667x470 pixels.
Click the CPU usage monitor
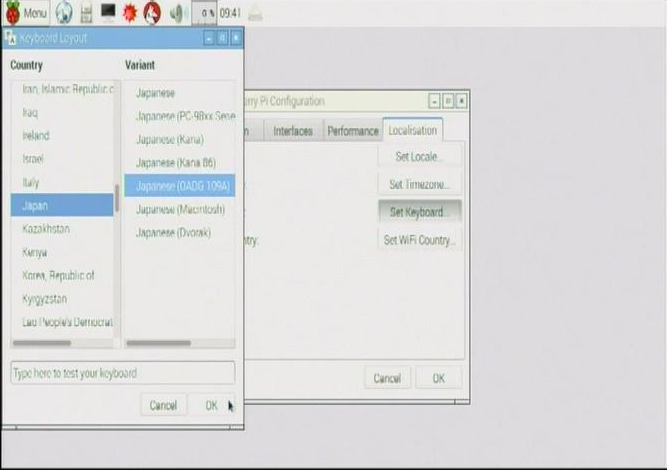pyautogui.click(x=205, y=13)
